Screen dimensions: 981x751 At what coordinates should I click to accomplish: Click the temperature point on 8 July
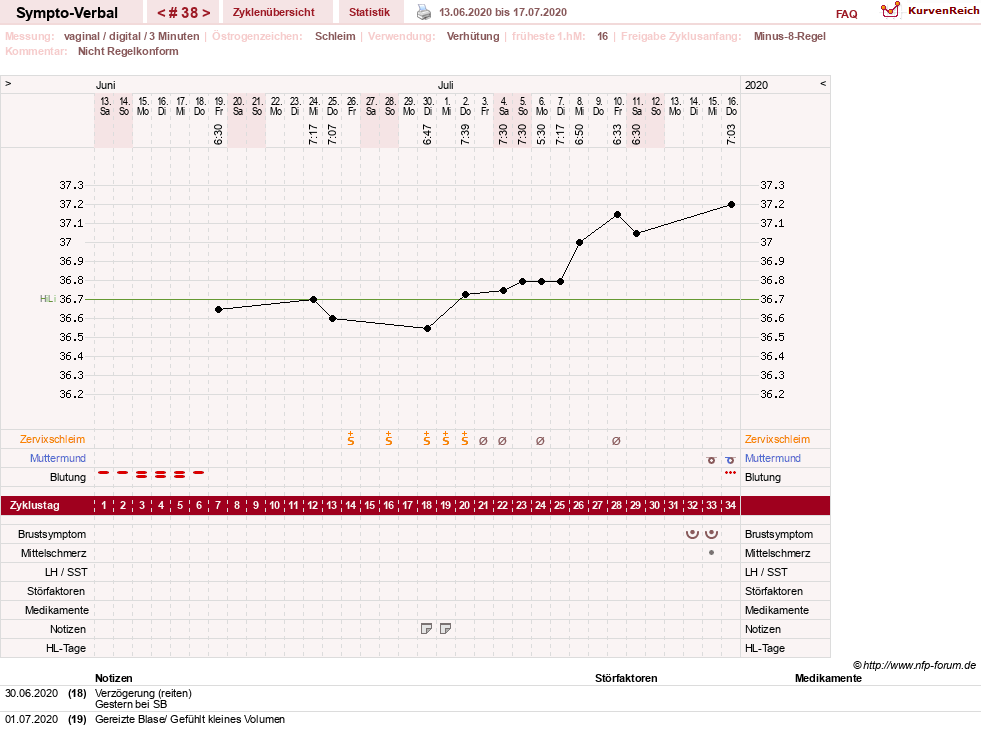(579, 243)
